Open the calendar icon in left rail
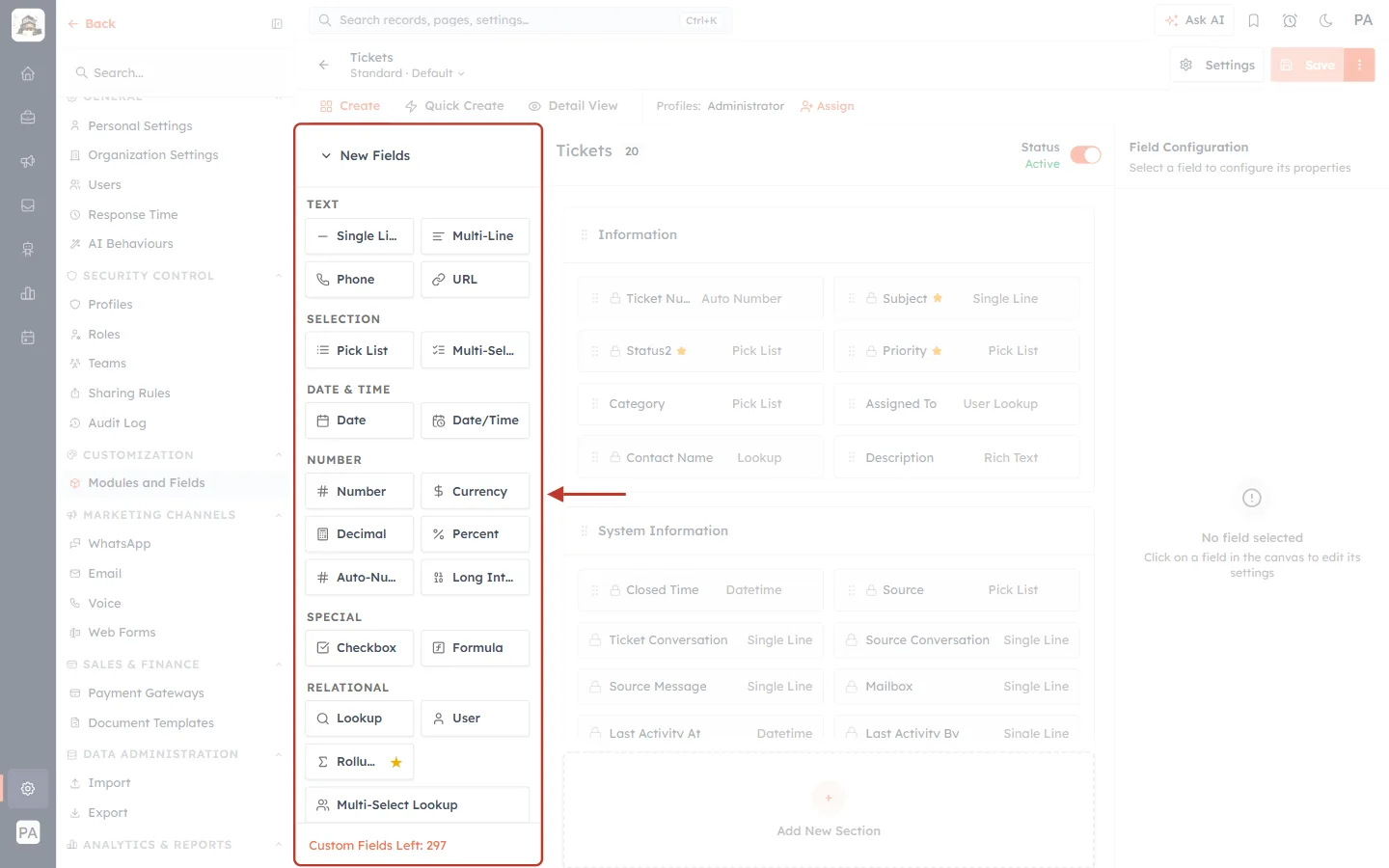 (x=28, y=338)
